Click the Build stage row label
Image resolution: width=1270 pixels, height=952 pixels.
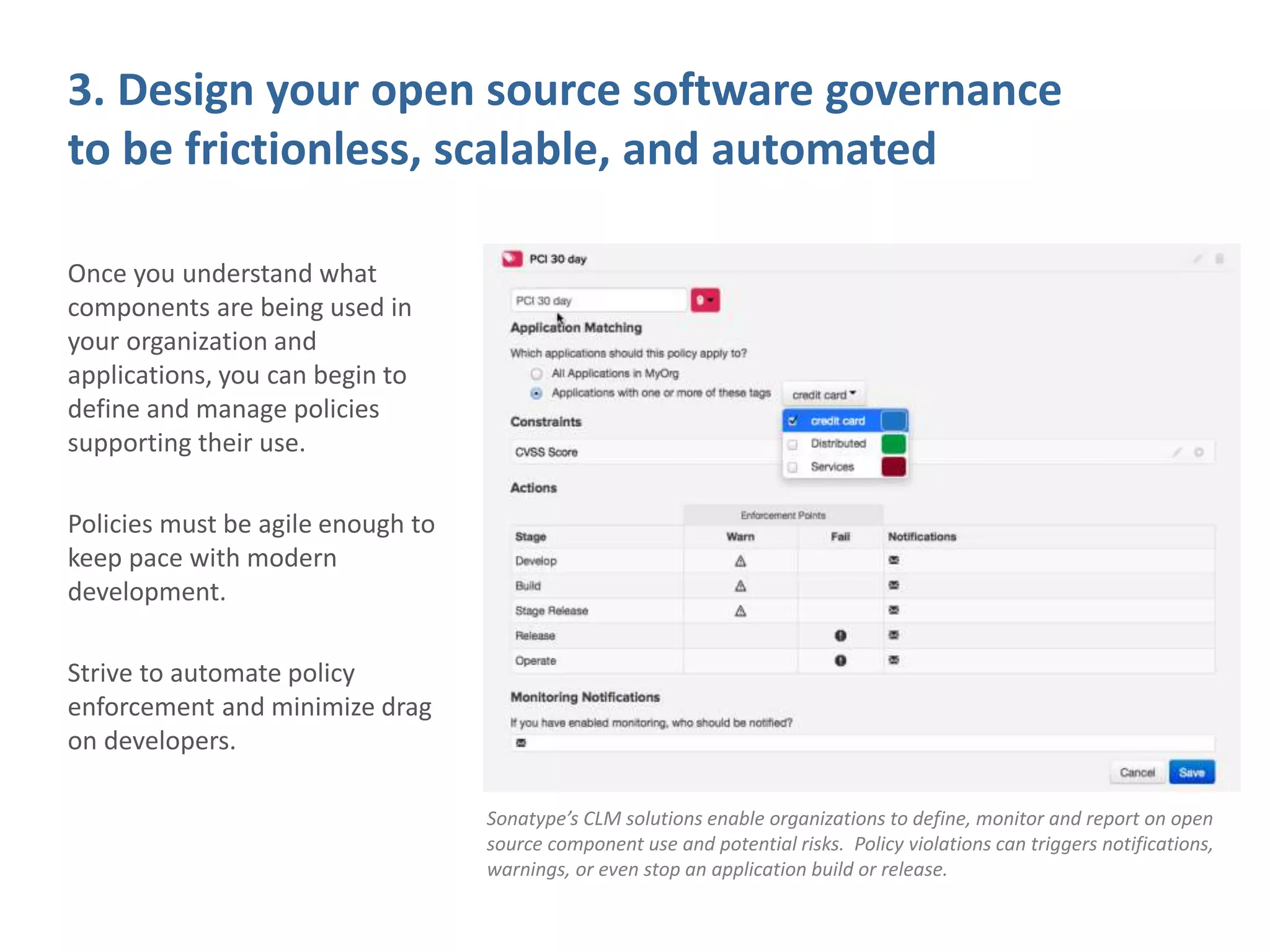[x=528, y=586]
